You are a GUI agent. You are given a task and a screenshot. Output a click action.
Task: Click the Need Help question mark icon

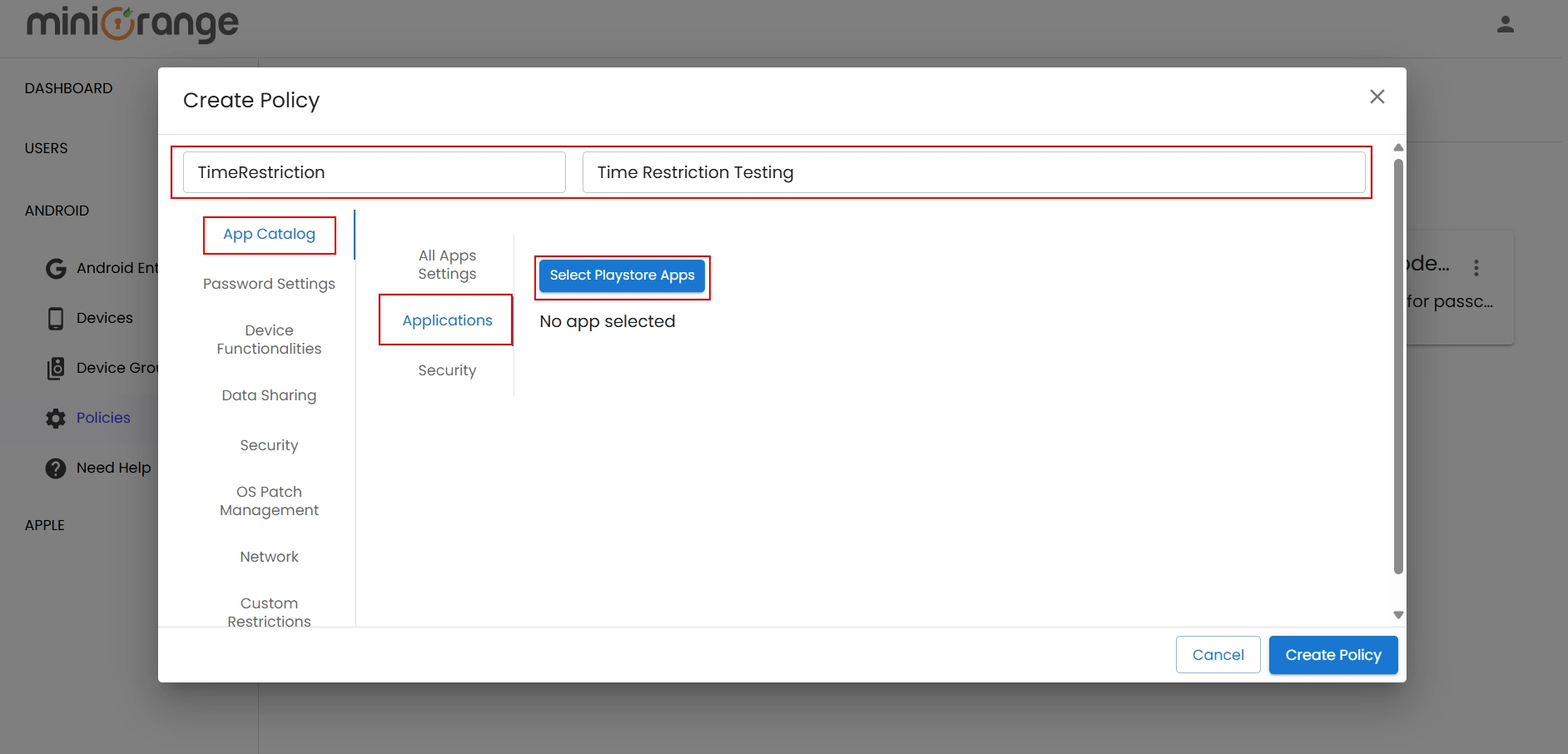click(55, 468)
